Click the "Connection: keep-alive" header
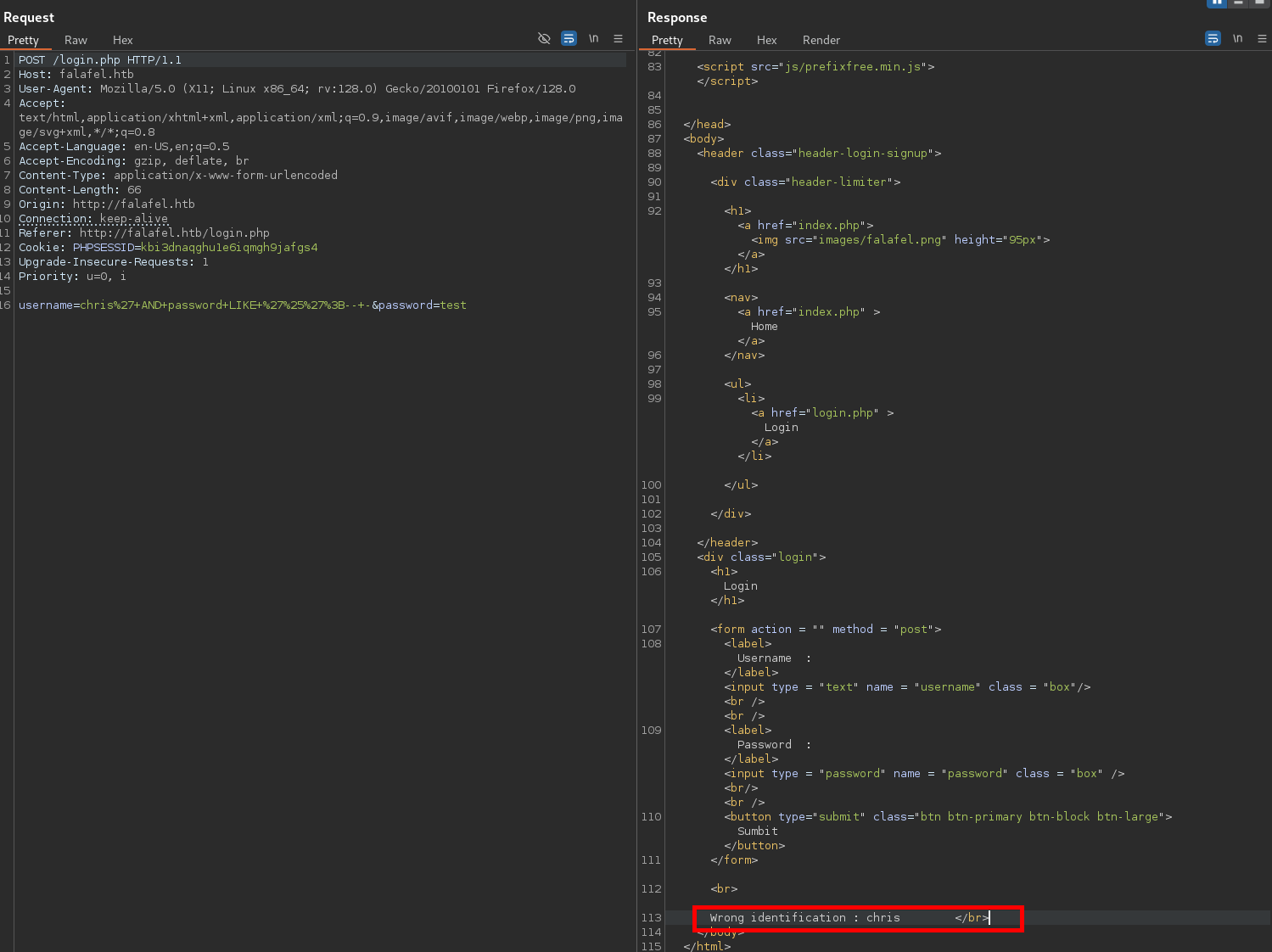 click(x=93, y=219)
